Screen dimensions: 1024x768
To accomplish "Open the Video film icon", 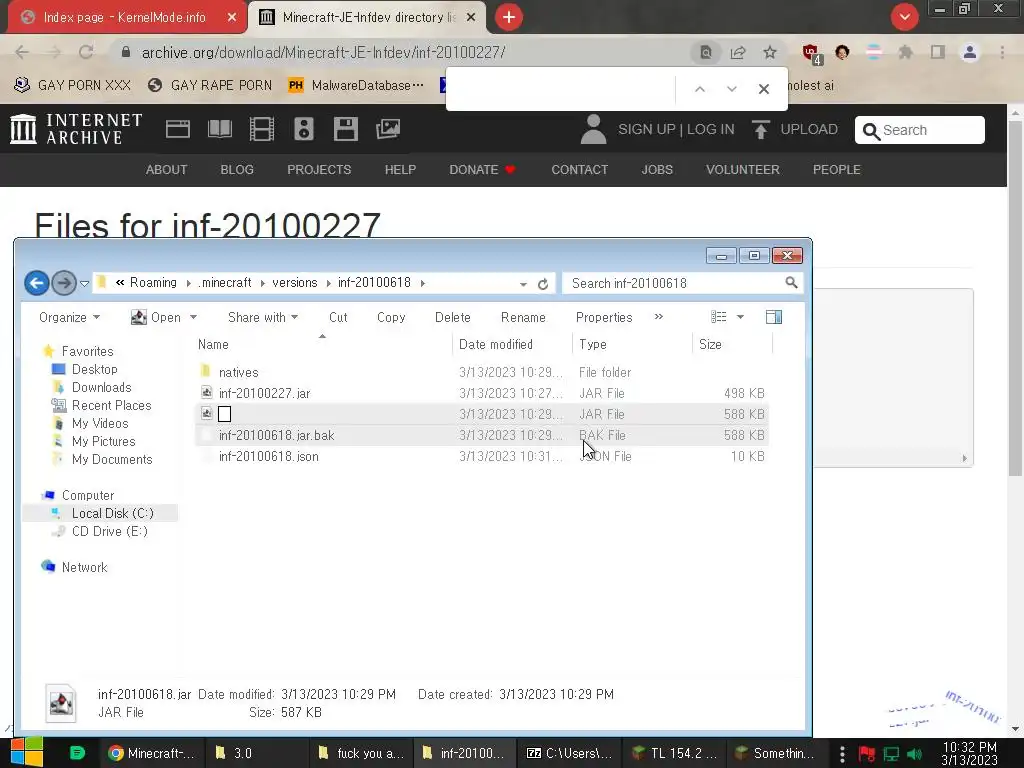I will (x=262, y=129).
